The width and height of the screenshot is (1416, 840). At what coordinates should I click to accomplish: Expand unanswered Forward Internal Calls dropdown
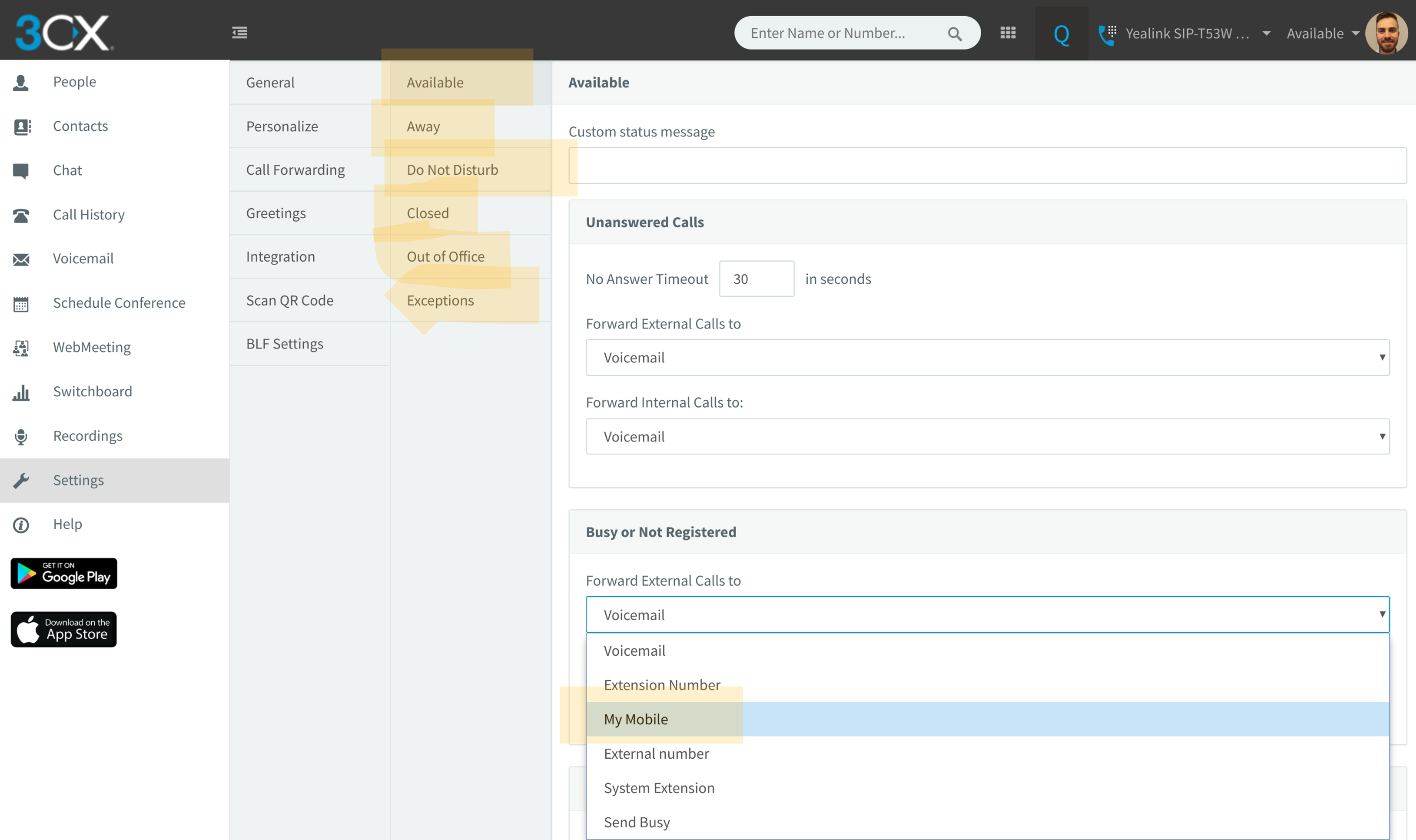click(x=987, y=436)
